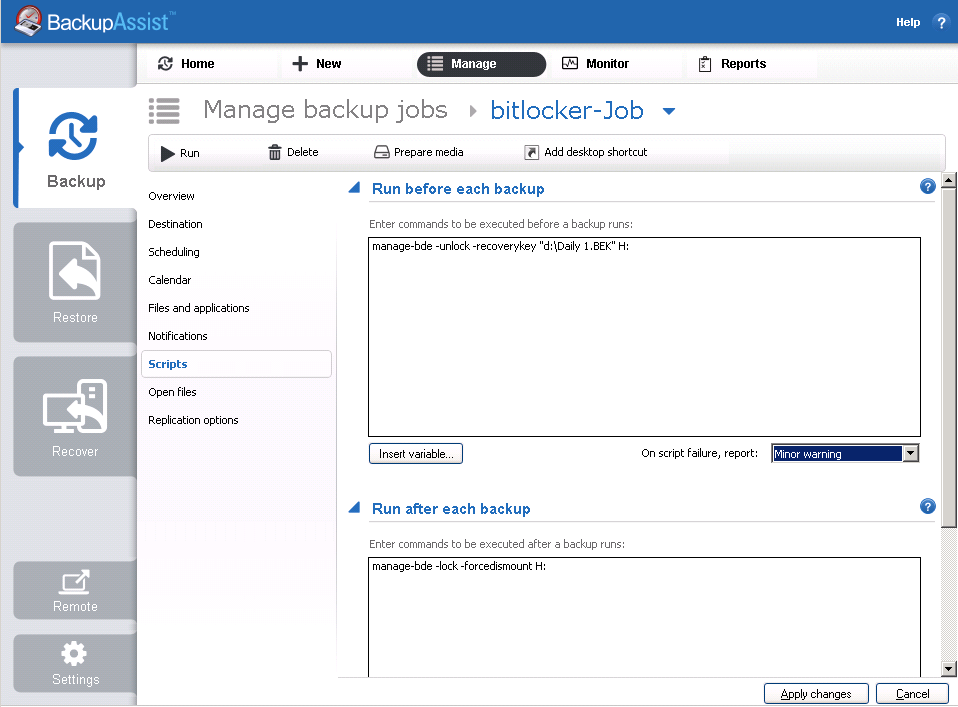This screenshot has height=707, width=958.
Task: Expand the bitlocker-Job dropdown arrow
Action: pos(669,111)
